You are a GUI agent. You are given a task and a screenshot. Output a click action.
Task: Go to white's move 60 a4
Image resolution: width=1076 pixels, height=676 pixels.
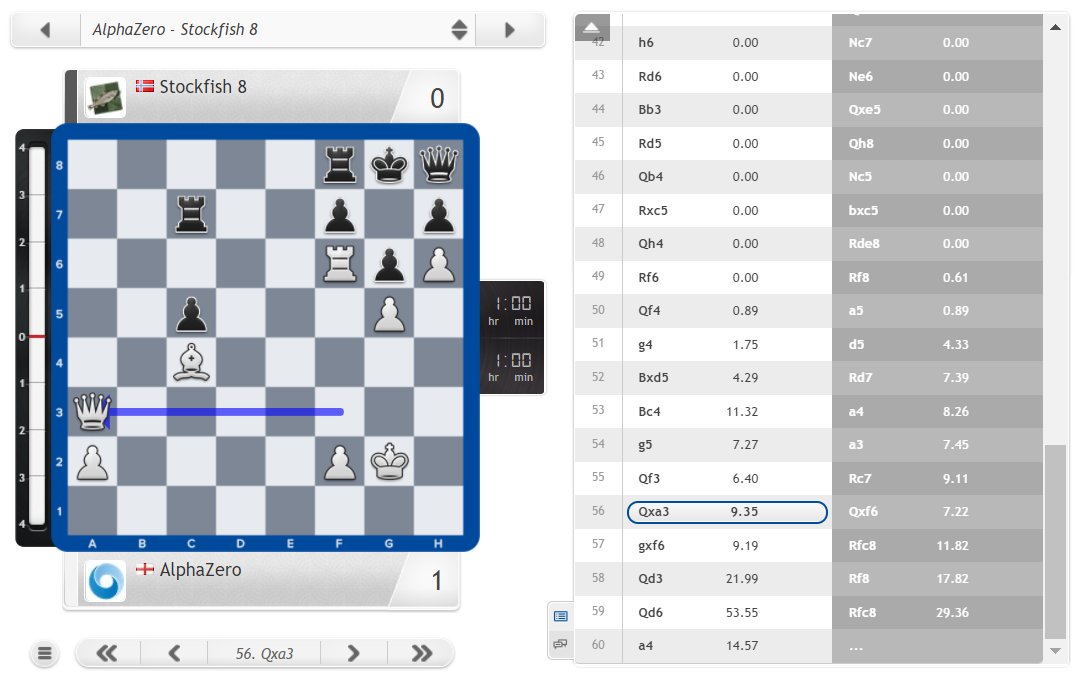point(727,645)
